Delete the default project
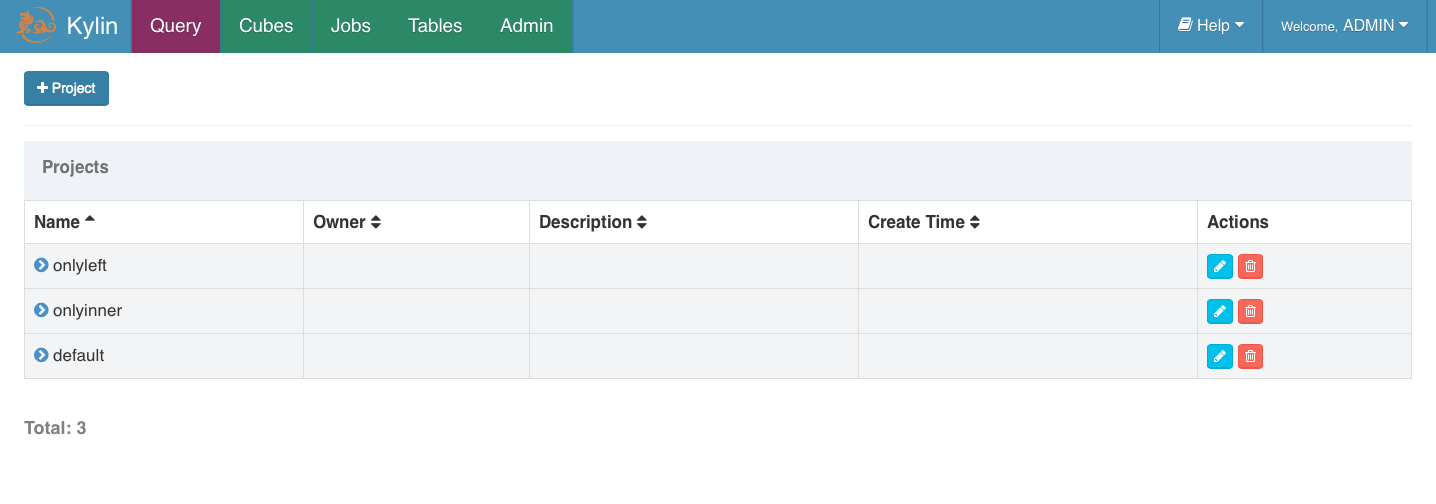This screenshot has height=504, width=1436. coord(1250,356)
